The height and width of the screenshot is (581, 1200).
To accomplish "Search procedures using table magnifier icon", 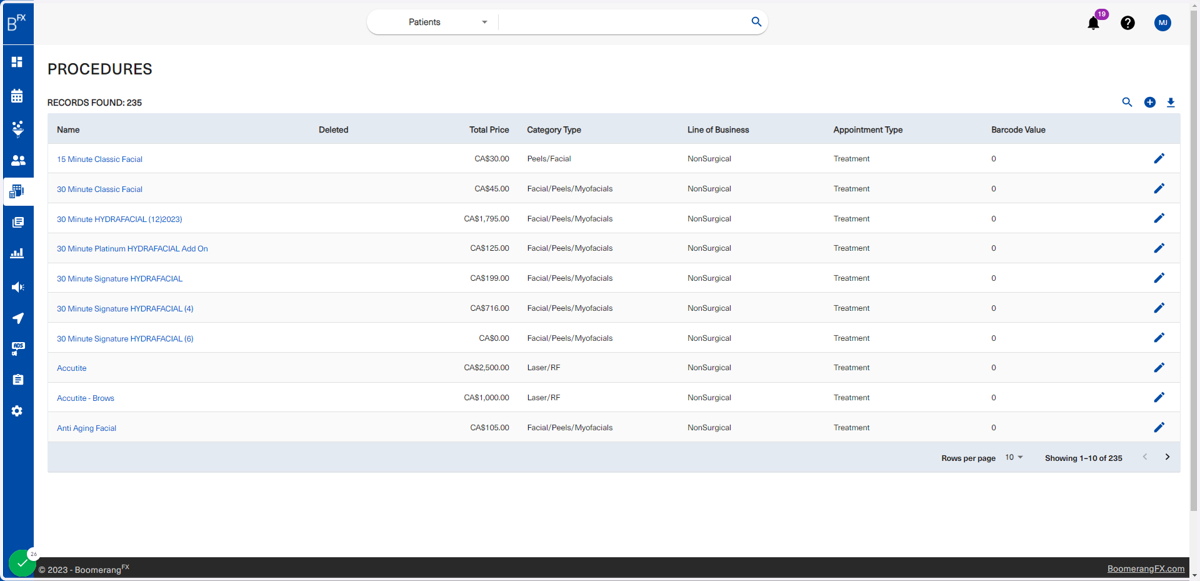I will pos(1127,102).
